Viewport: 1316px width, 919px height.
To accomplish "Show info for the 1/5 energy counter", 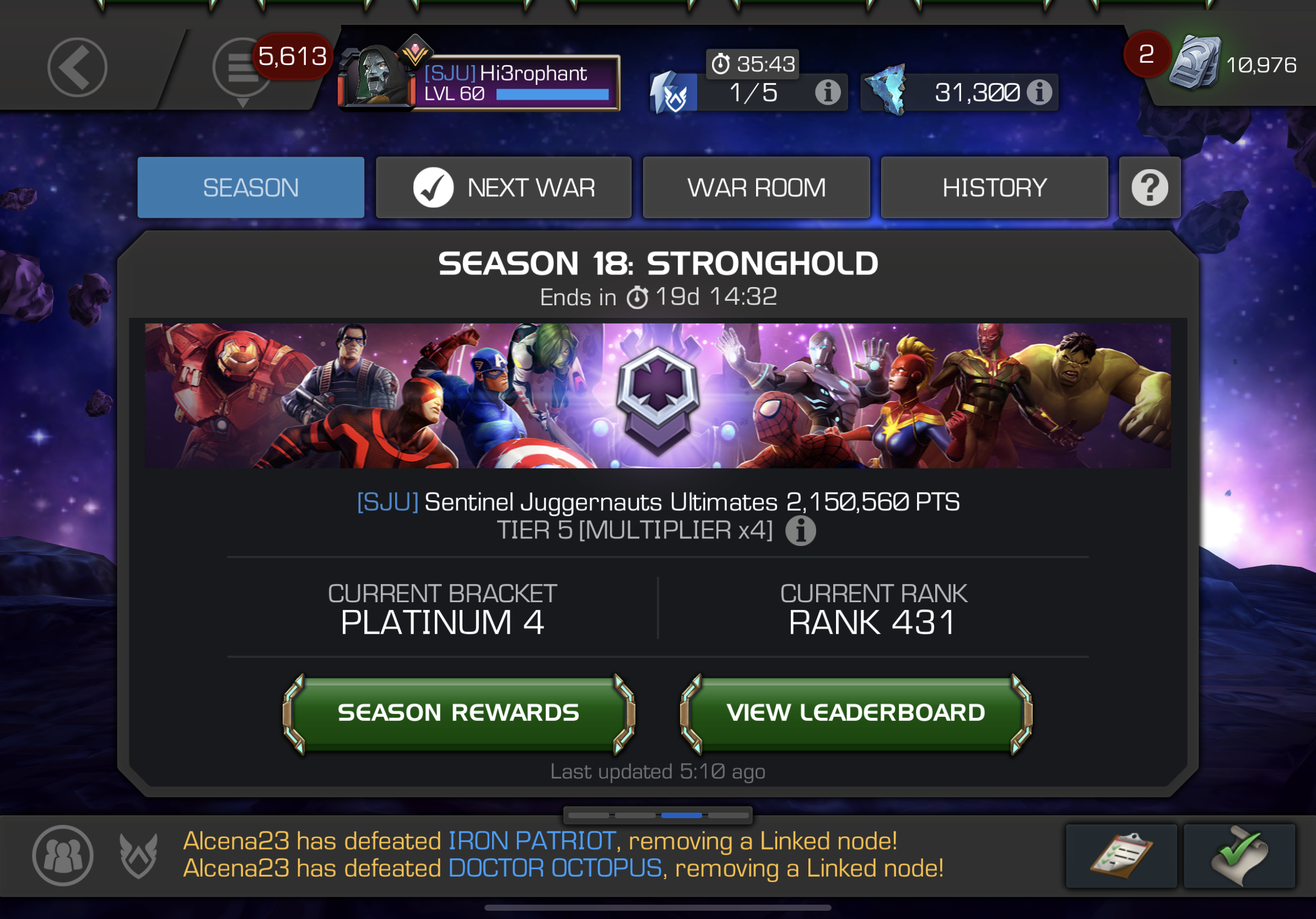I will tap(827, 92).
